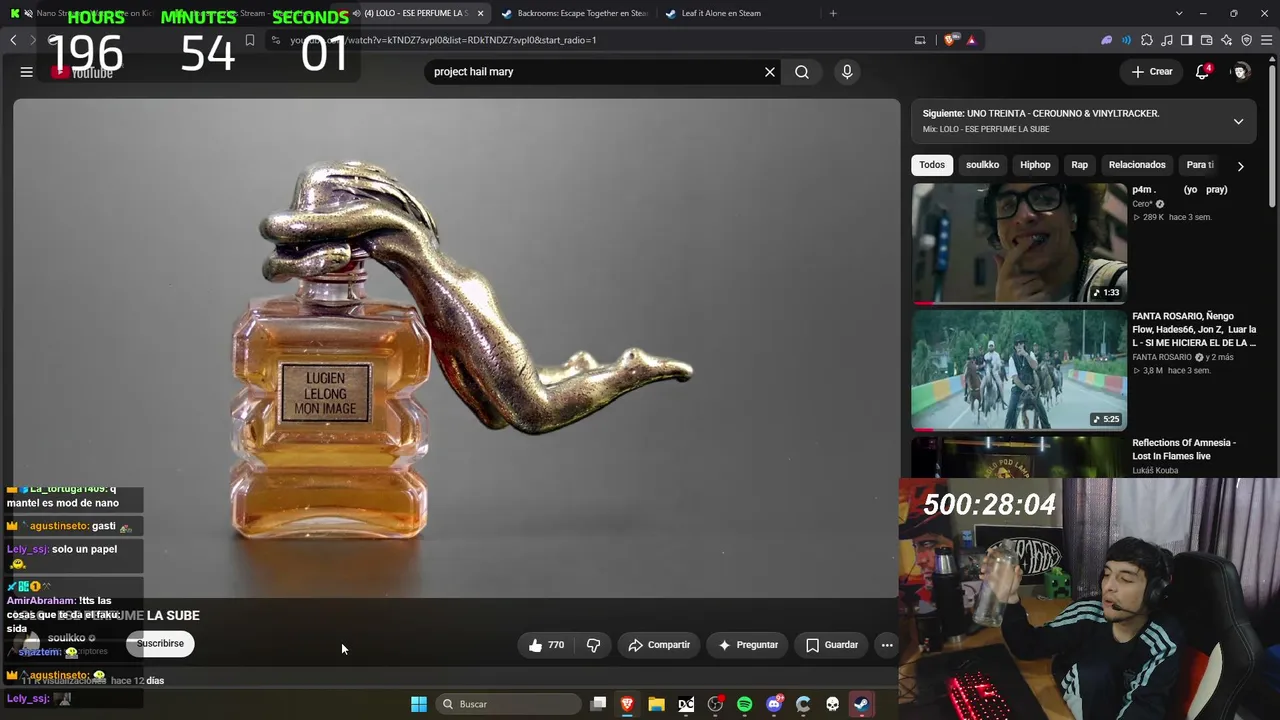
Task: Share the video via Compartir
Action: [659, 645]
